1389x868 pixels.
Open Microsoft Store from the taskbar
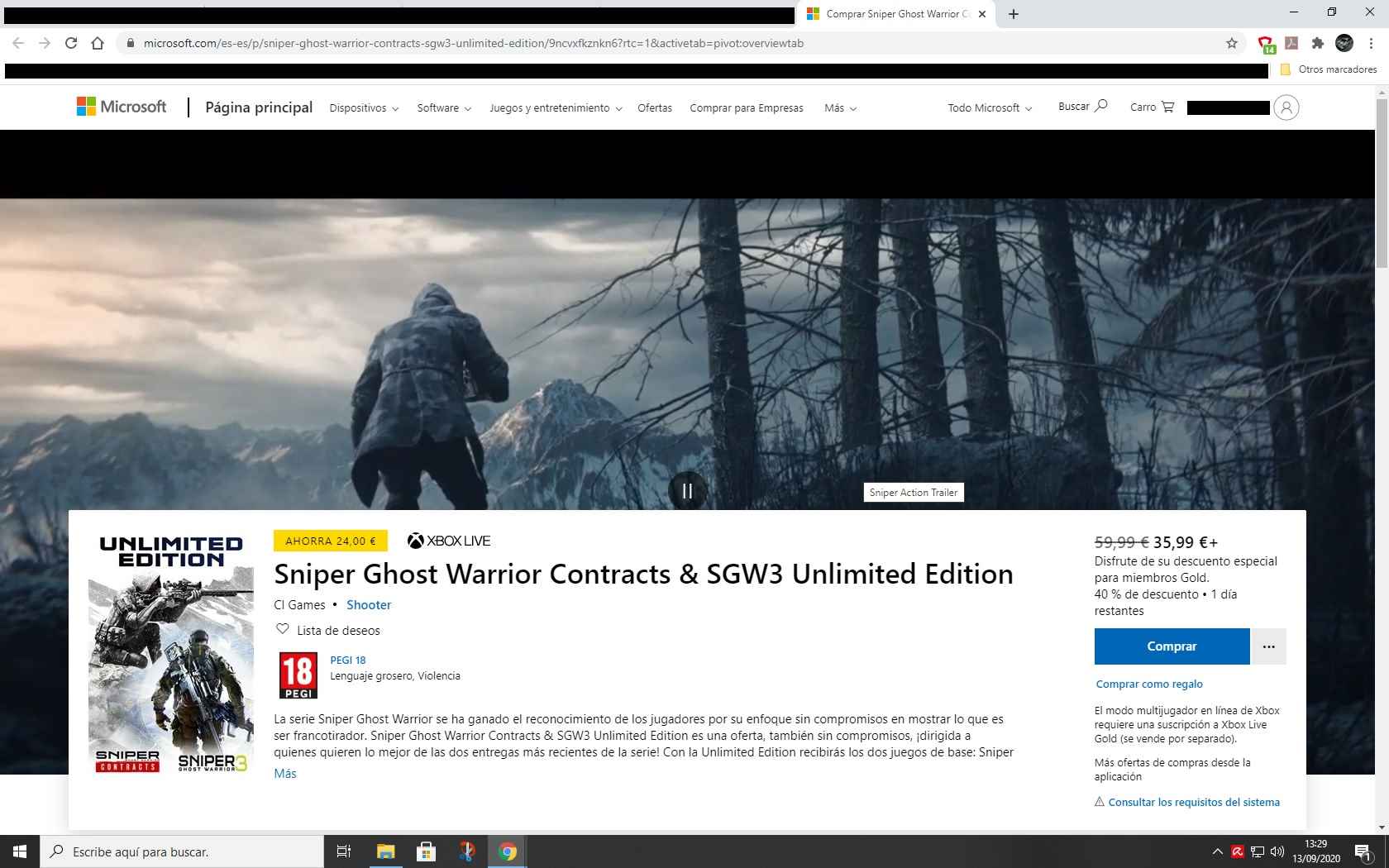[426, 851]
